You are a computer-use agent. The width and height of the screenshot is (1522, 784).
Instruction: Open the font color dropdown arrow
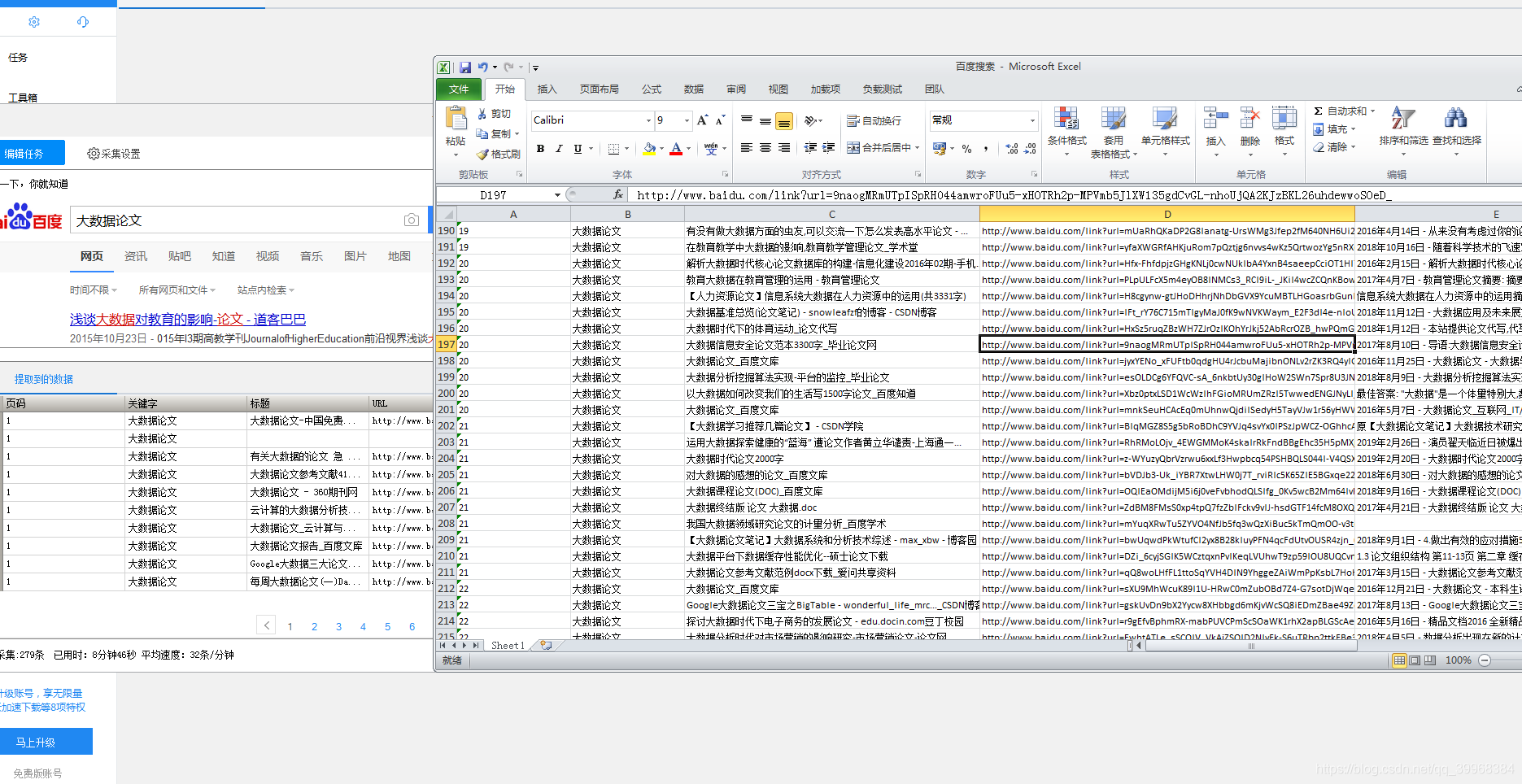pos(688,149)
